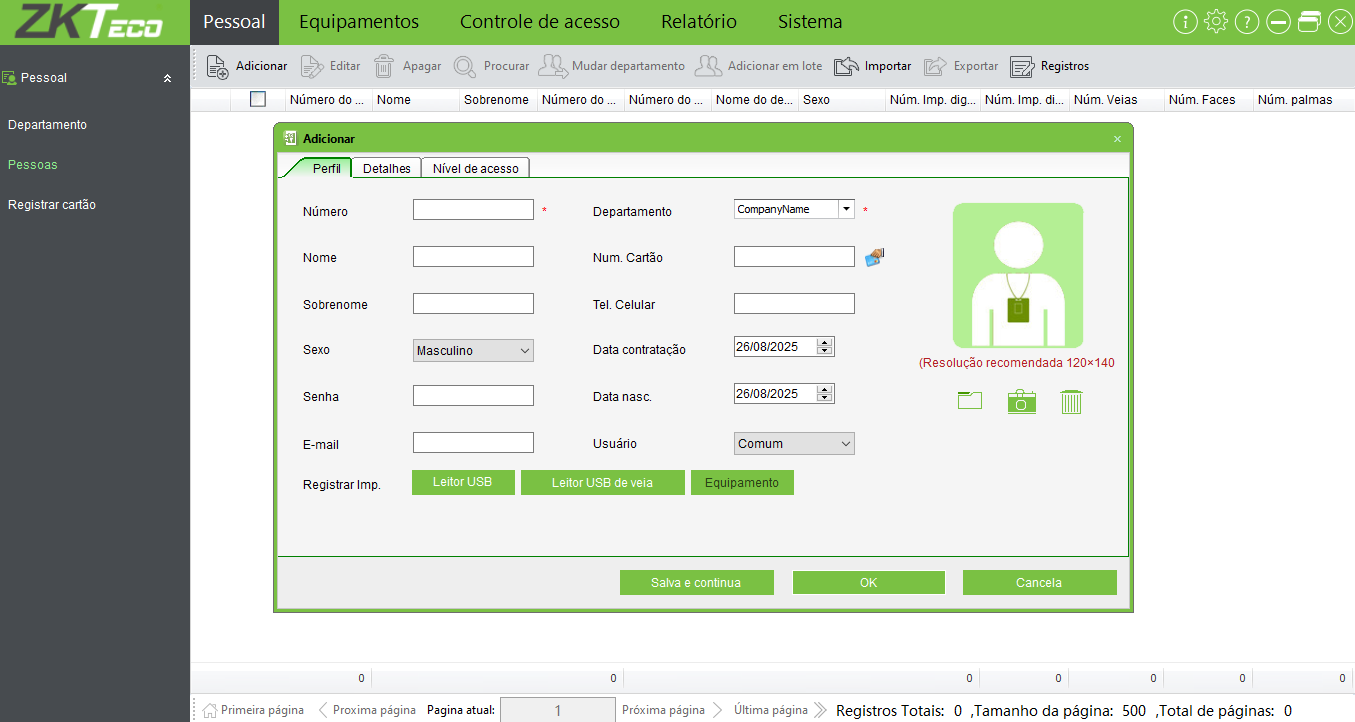Viewport: 1355px width, 722px height.
Task: Open the Usuário dropdown showing Comum
Action: tap(794, 444)
